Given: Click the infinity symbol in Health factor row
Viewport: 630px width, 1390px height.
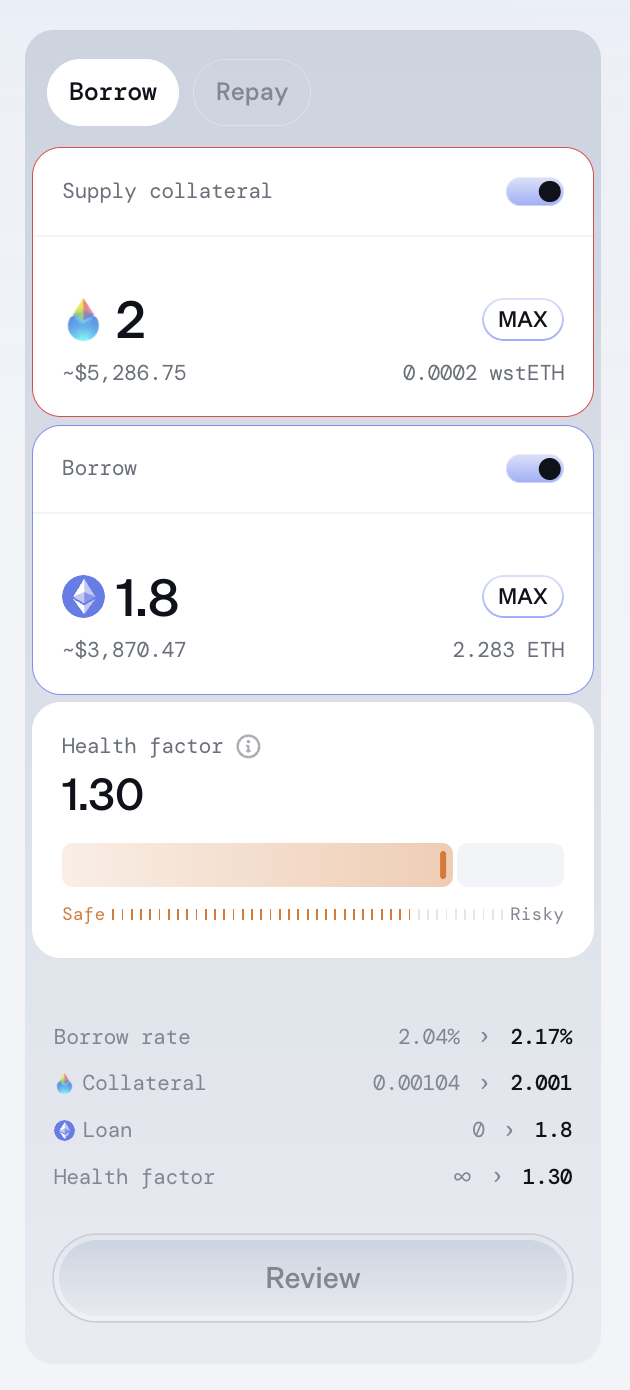Looking at the screenshot, I should coord(461,1177).
